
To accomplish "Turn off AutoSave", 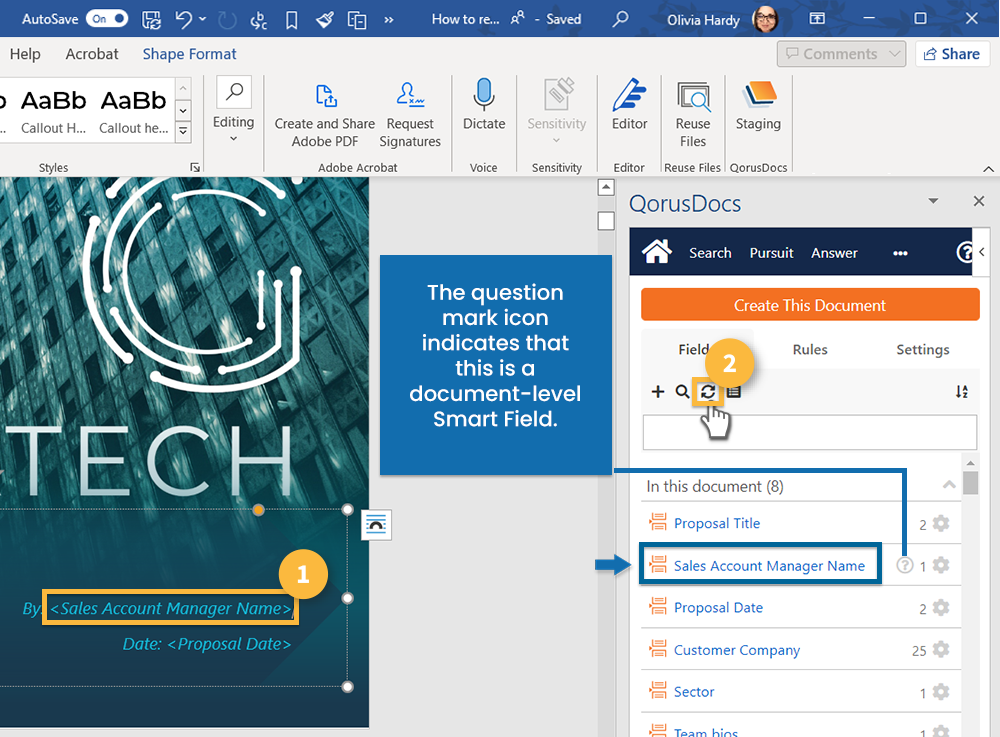I will pos(106,18).
